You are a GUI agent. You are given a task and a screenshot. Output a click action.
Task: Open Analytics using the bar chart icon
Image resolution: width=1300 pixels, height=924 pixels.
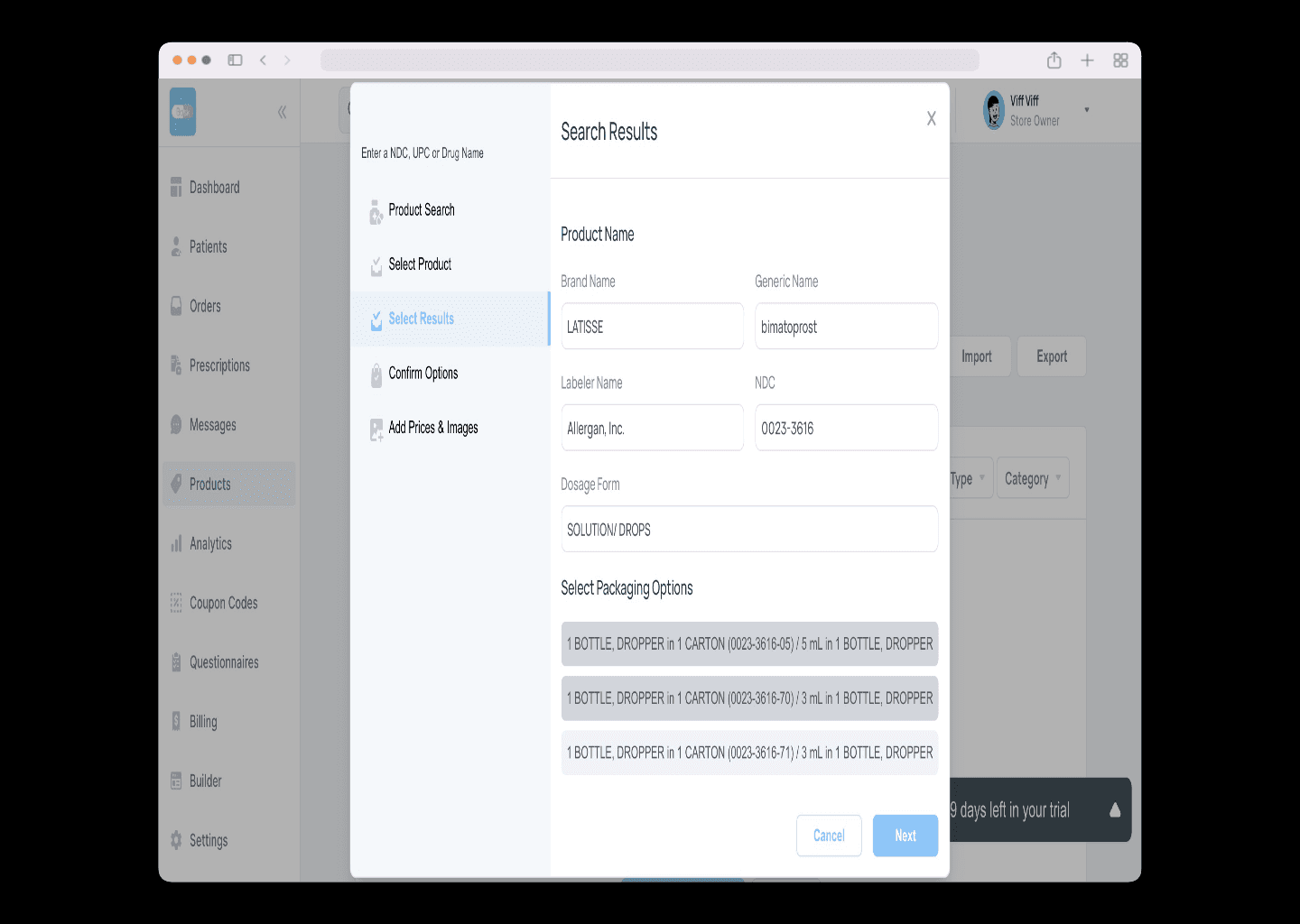click(x=176, y=543)
